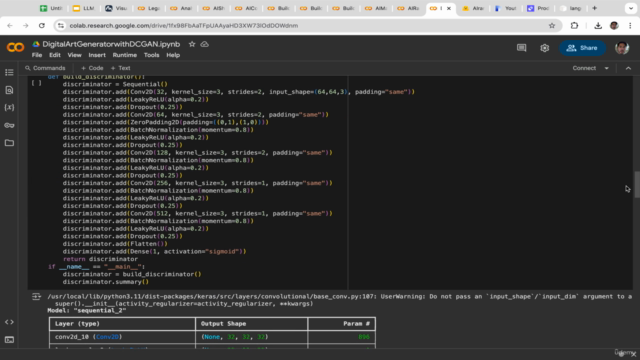The height and width of the screenshot is (360, 640).
Task: Click the 'discriminator.summary()' line
Action: coord(106,282)
